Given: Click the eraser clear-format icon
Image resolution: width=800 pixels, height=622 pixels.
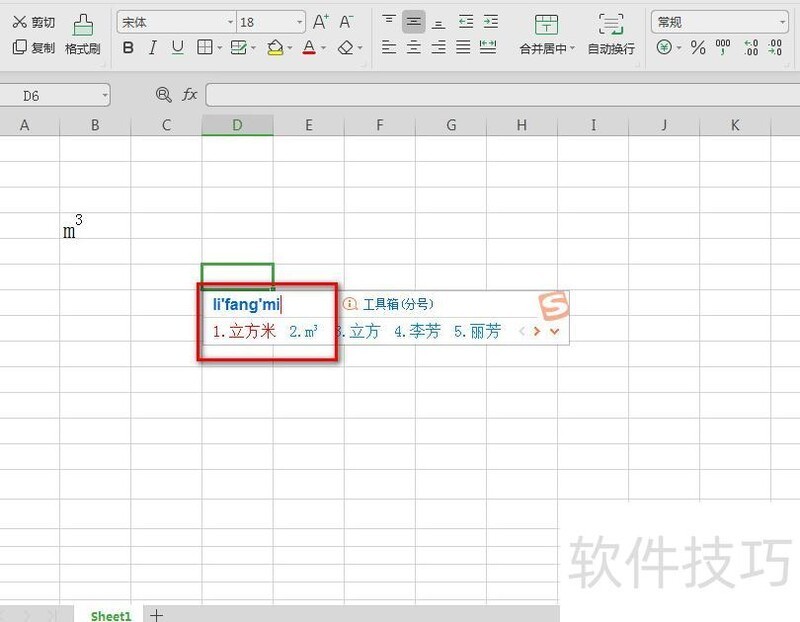Looking at the screenshot, I should coord(345,48).
